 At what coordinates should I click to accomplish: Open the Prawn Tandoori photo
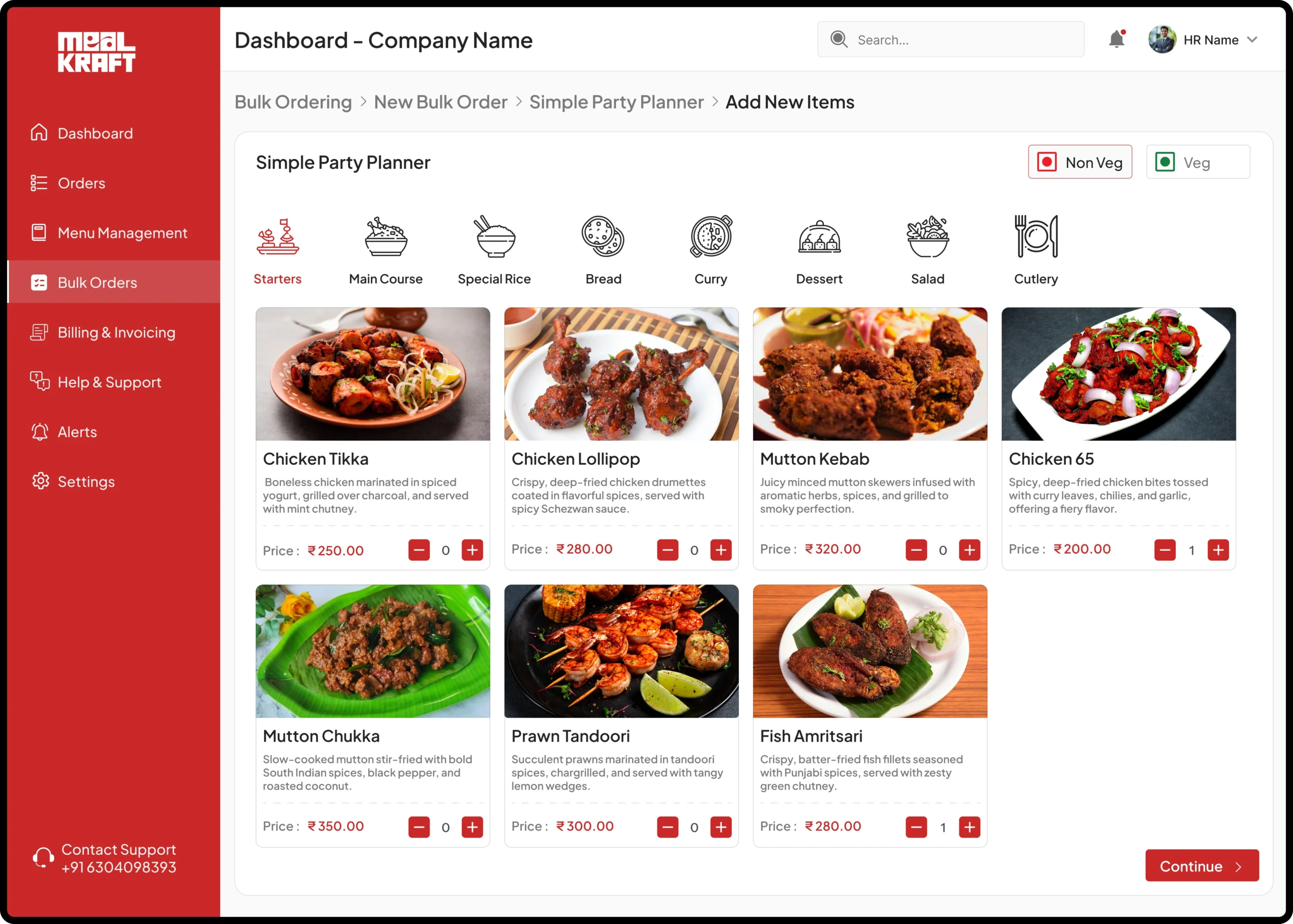tap(621, 651)
